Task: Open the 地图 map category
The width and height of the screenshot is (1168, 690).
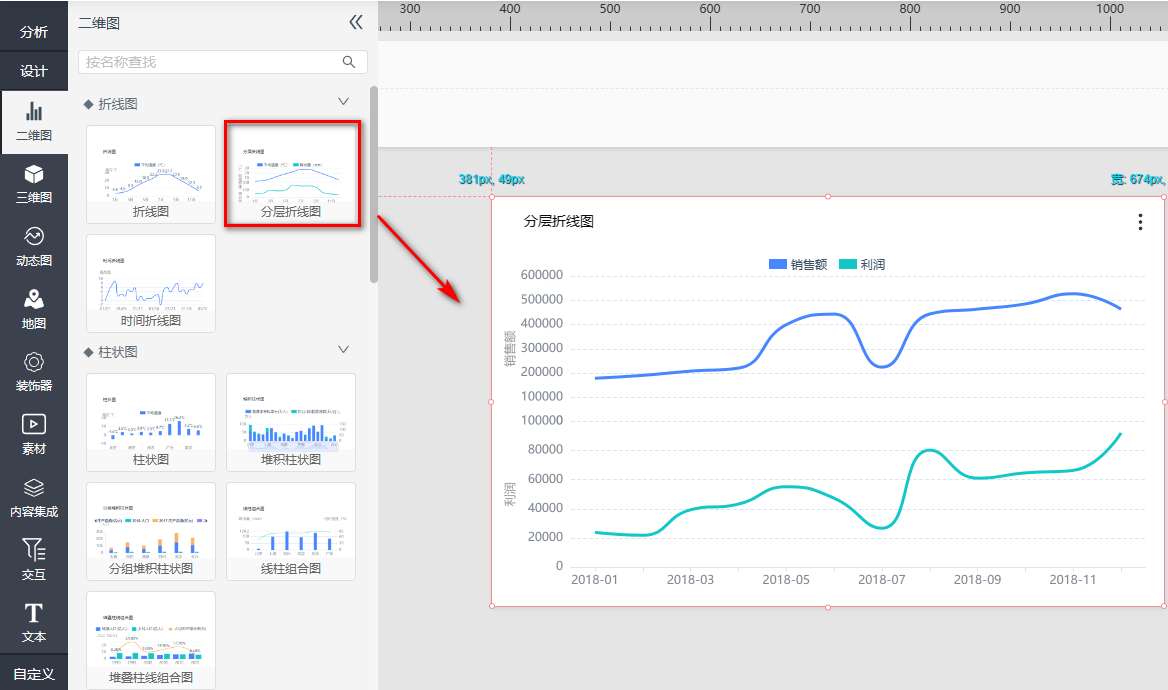Action: [x=34, y=309]
